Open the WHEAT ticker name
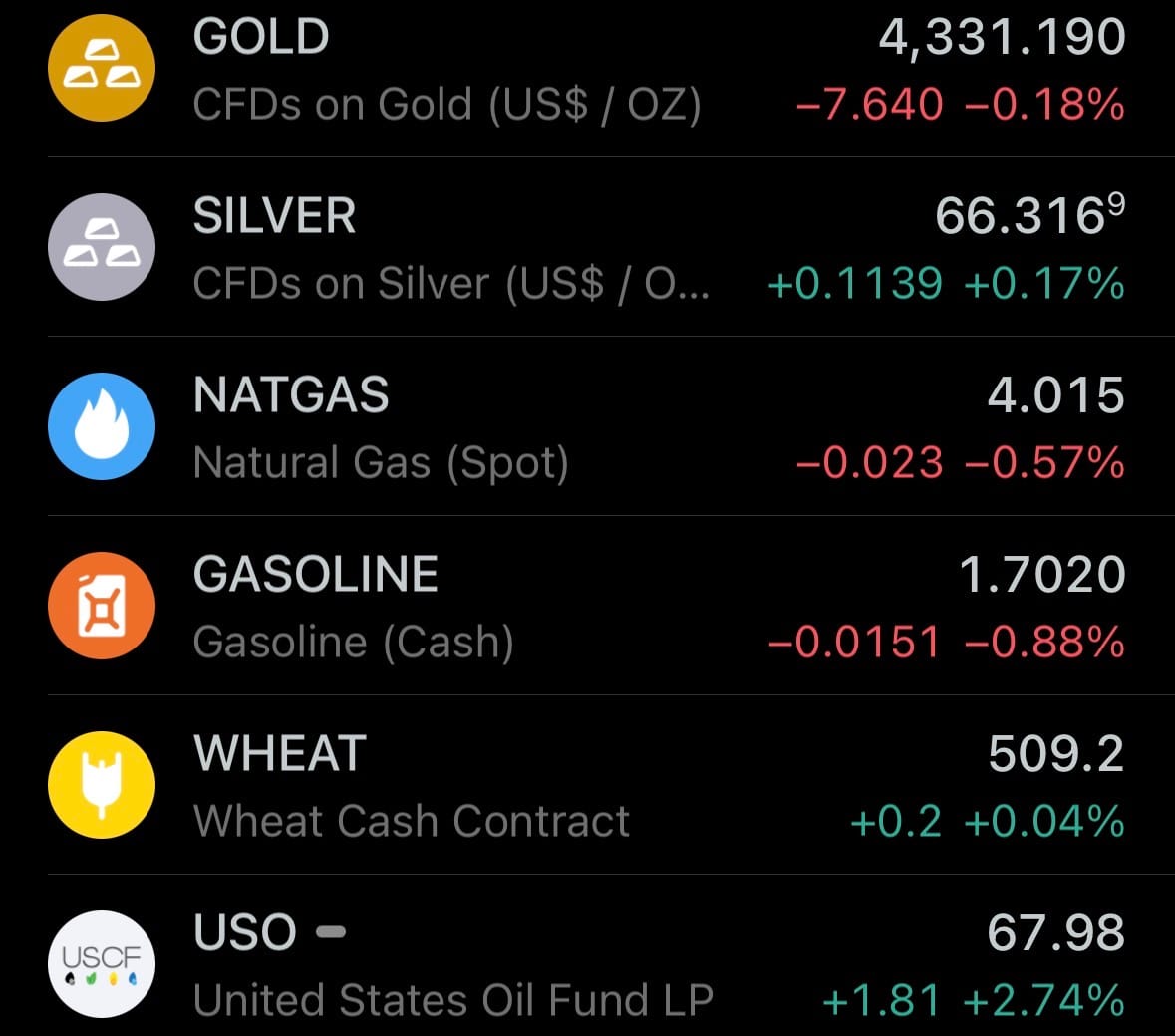 pyautogui.click(x=280, y=754)
